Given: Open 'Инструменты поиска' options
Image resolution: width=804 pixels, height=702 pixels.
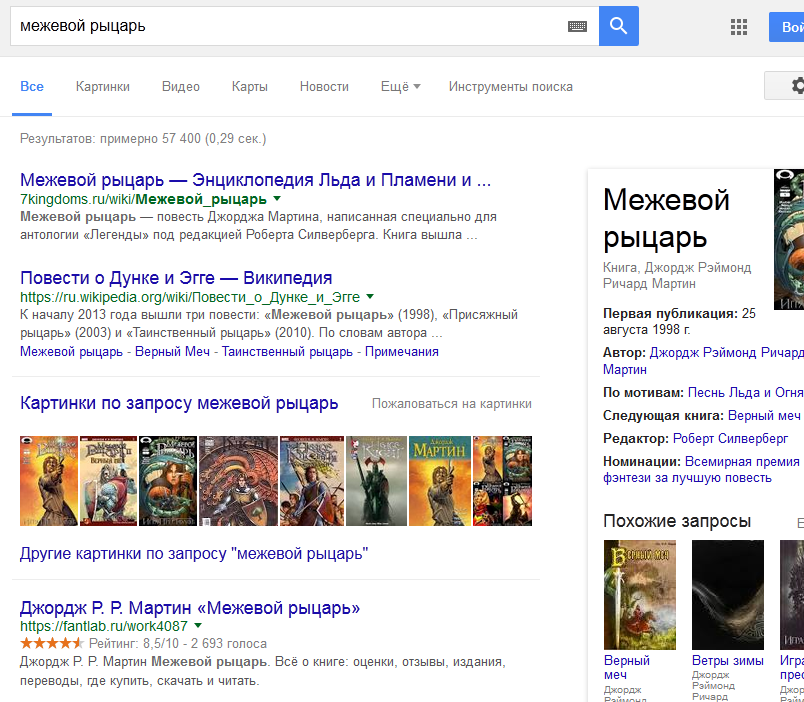Looking at the screenshot, I should pos(511,87).
